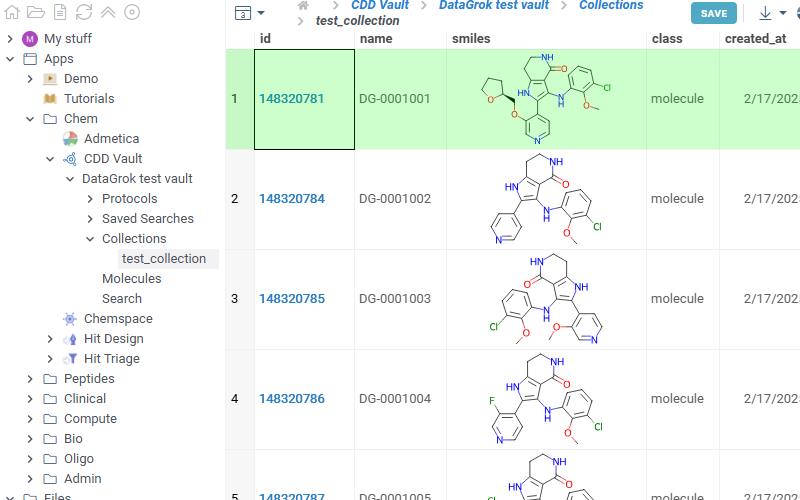
Task: Click the refresh arrows icon
Action: tap(84, 12)
